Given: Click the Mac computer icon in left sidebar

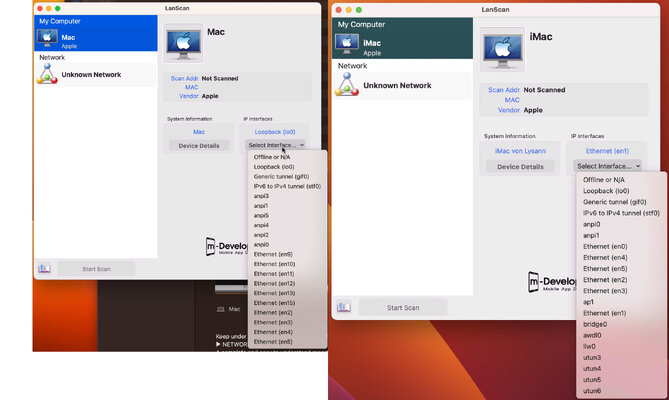Looking at the screenshot, I should tap(47, 38).
